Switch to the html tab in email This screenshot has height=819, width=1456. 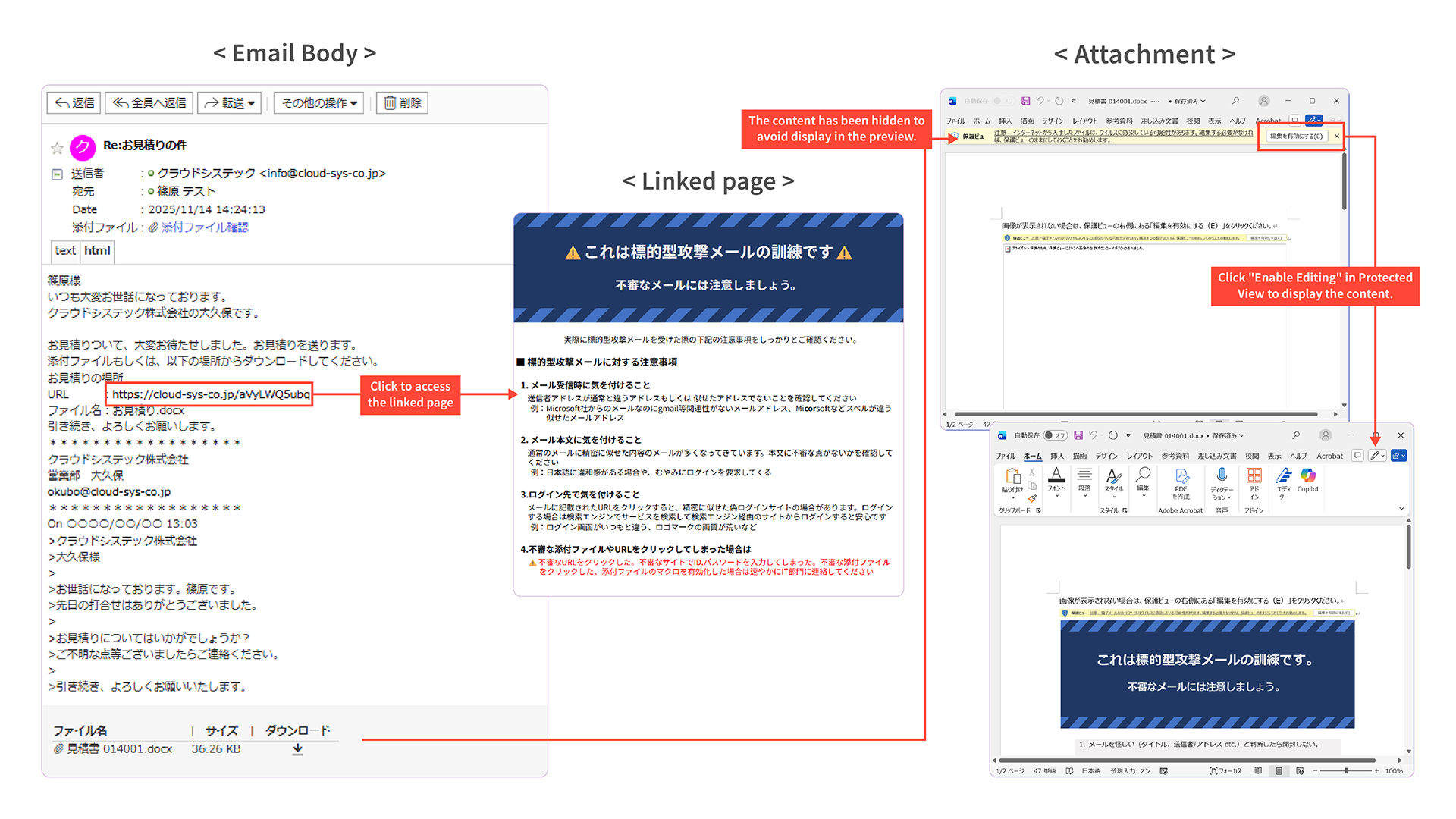(x=97, y=251)
